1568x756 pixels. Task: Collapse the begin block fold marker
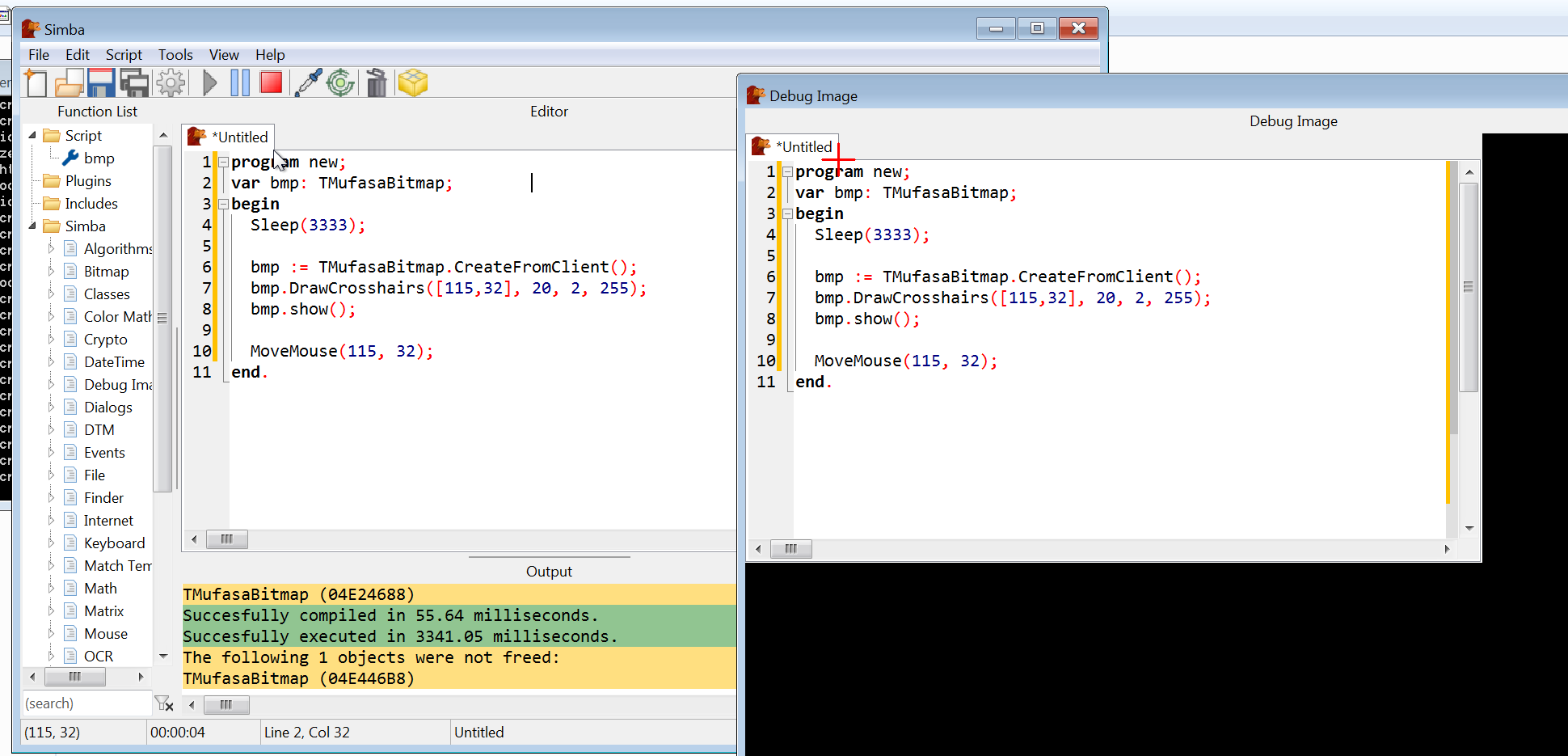click(223, 204)
